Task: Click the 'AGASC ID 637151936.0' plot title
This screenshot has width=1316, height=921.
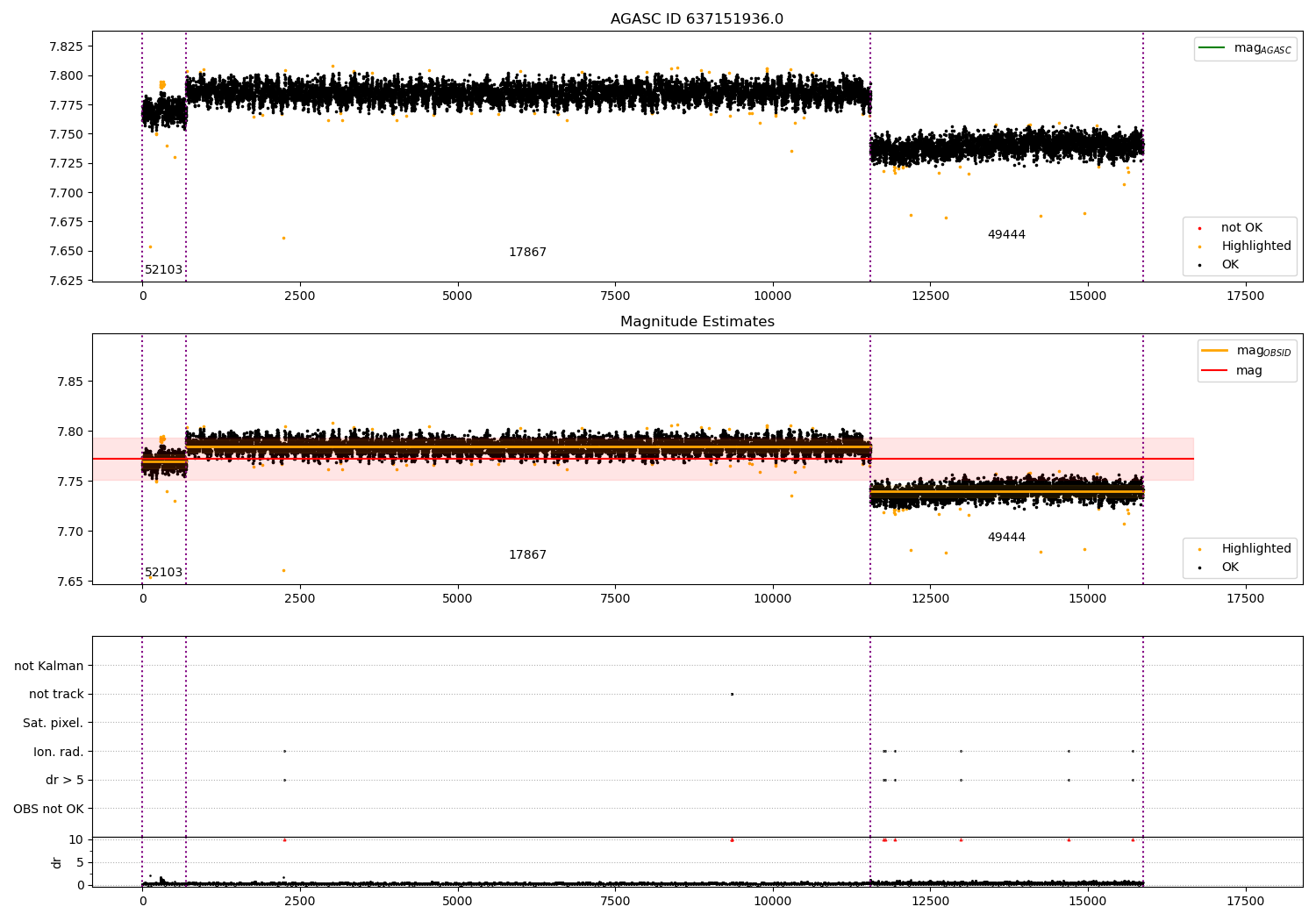Action: (697, 19)
